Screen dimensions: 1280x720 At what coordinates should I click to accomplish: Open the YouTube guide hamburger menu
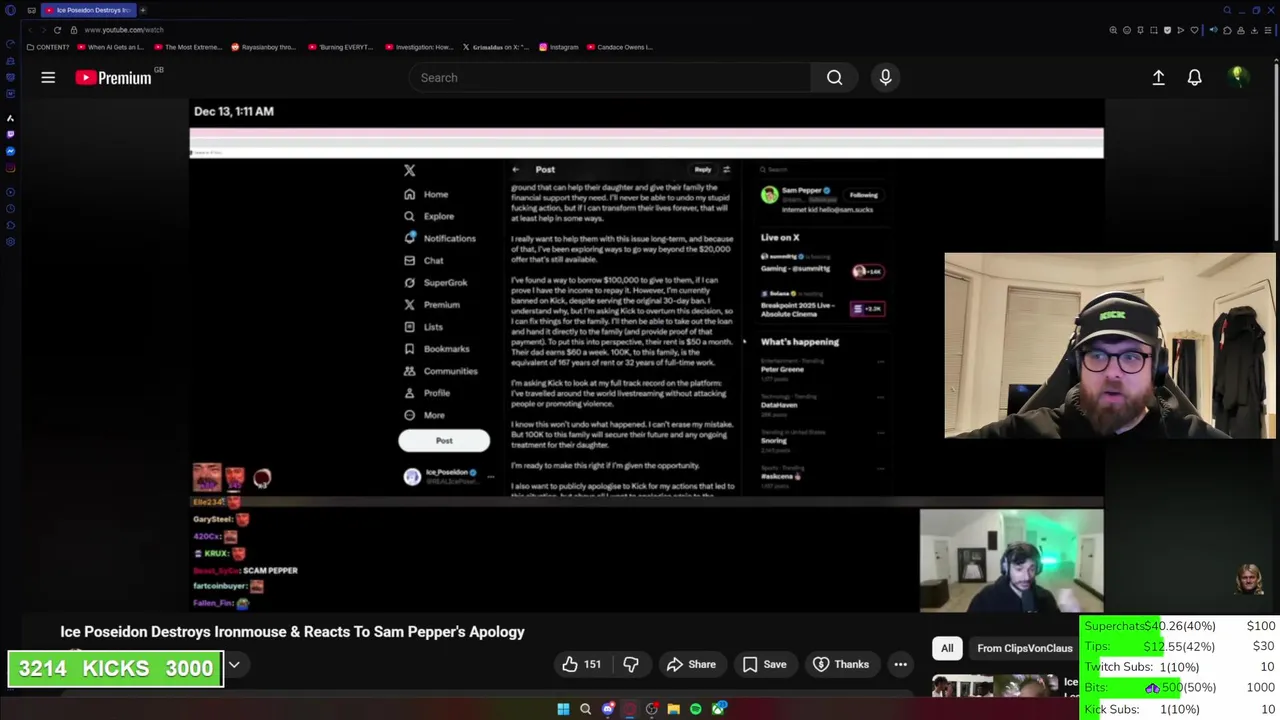tap(48, 77)
